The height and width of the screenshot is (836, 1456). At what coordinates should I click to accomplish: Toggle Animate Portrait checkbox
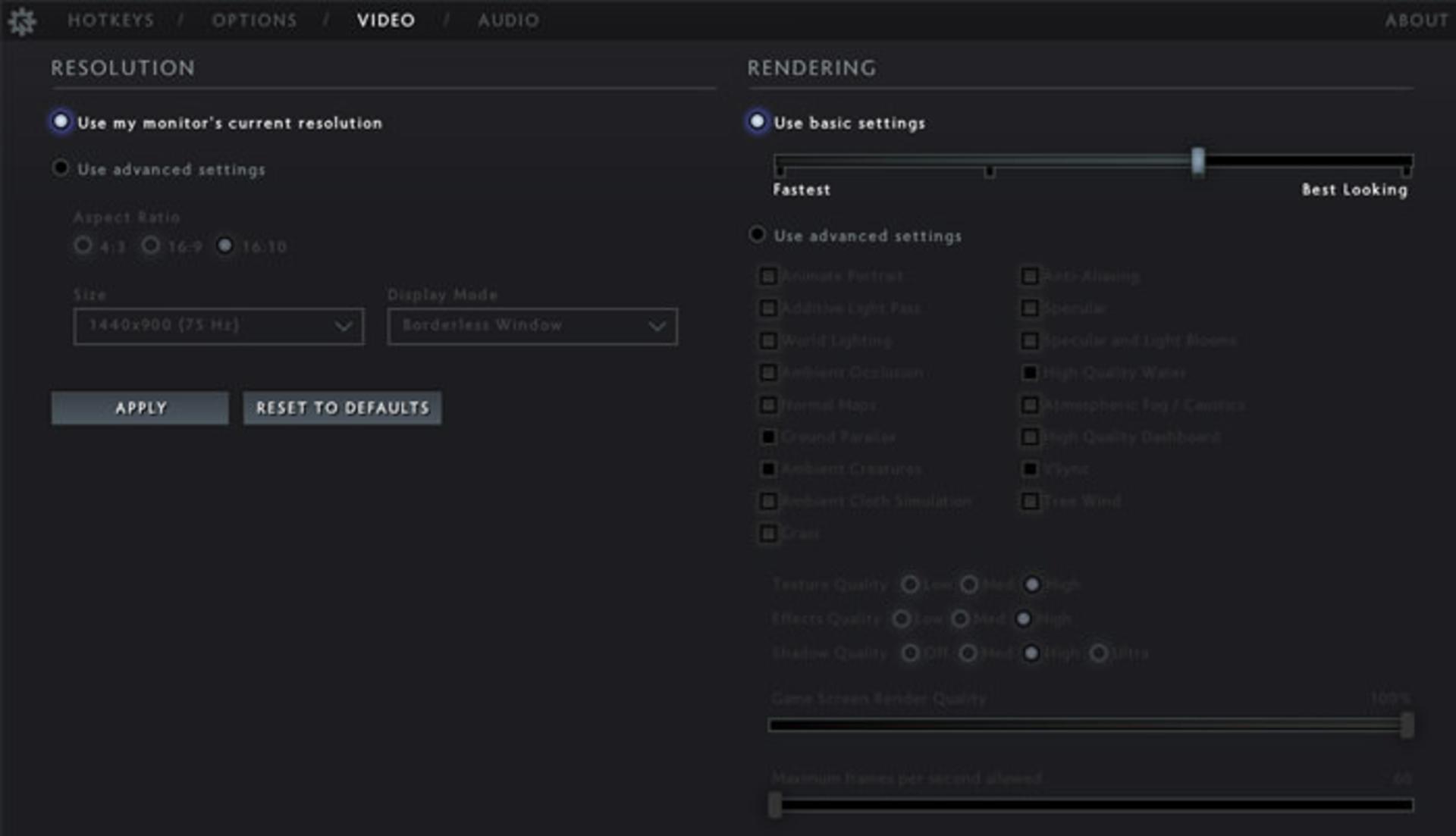point(768,276)
